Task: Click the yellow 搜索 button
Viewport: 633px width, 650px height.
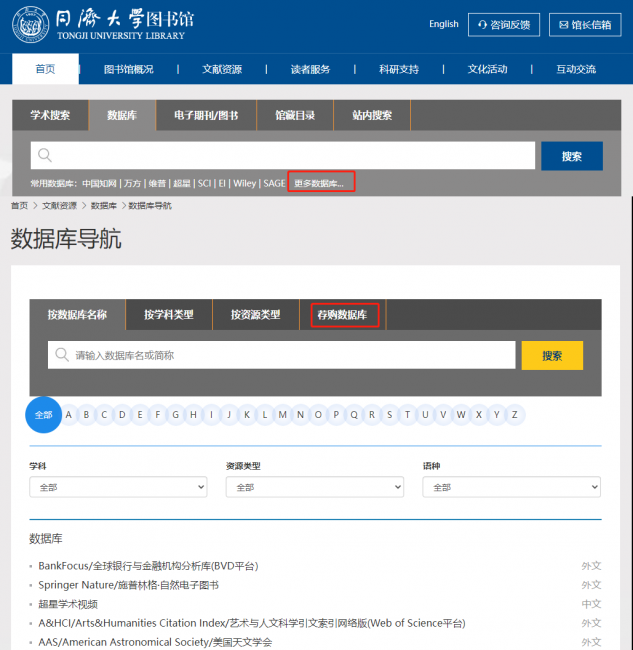Action: pyautogui.click(x=552, y=355)
